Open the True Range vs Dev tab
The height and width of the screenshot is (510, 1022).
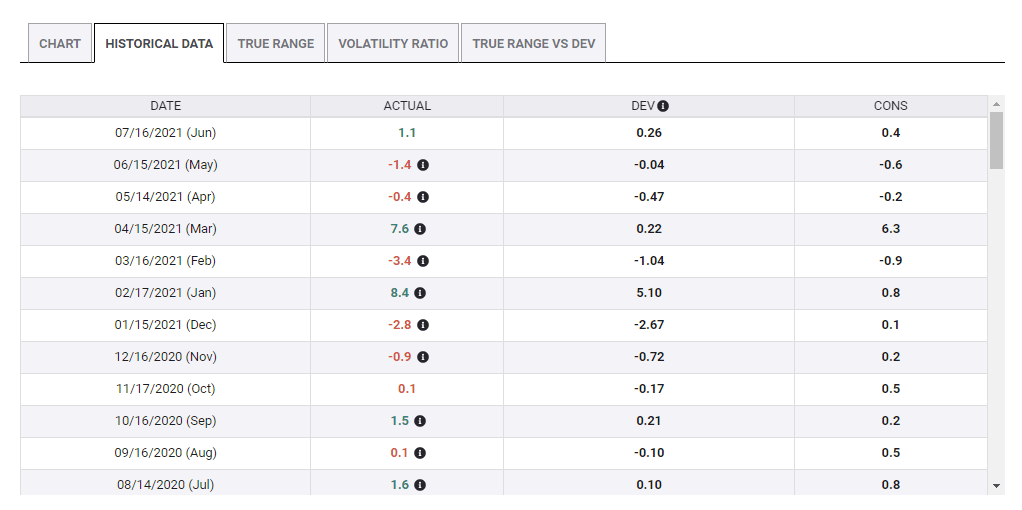[x=533, y=44]
